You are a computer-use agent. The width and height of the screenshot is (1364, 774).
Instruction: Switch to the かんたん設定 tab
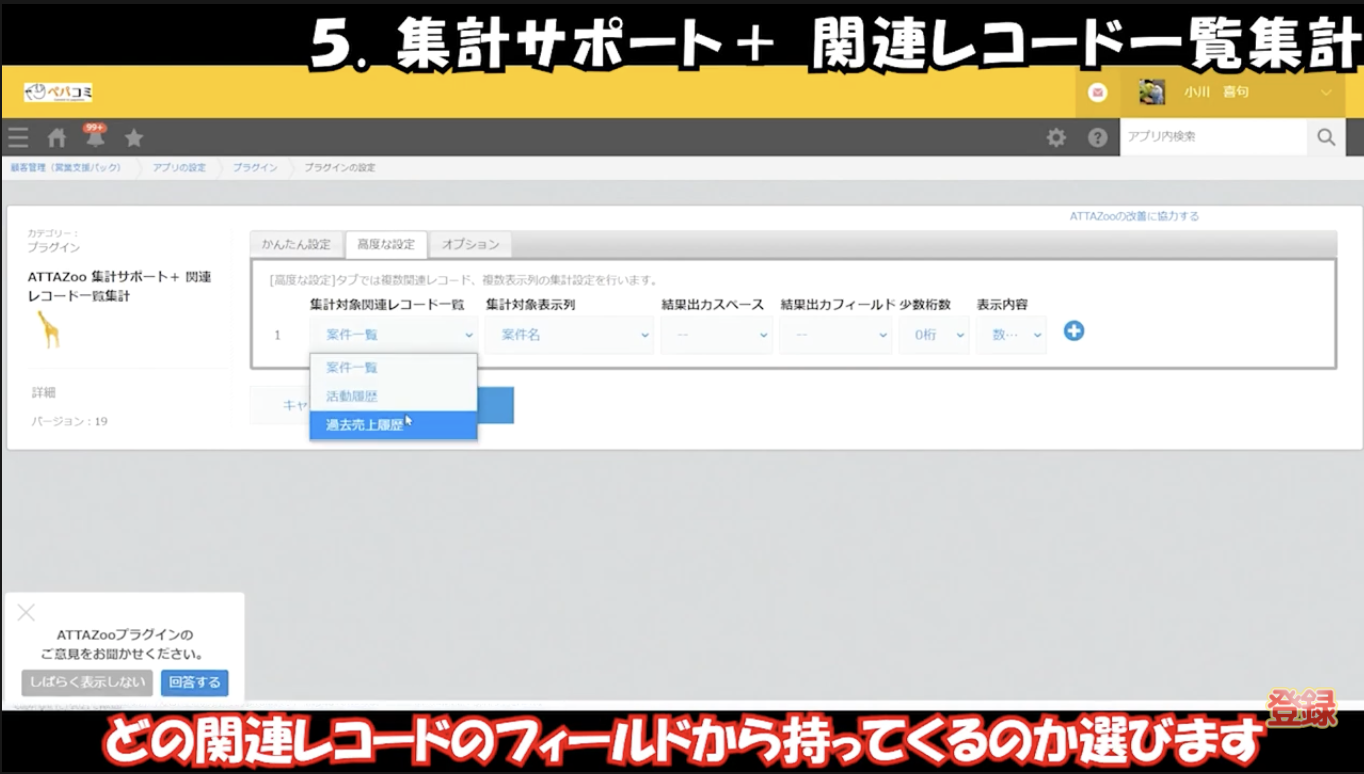[x=297, y=244]
